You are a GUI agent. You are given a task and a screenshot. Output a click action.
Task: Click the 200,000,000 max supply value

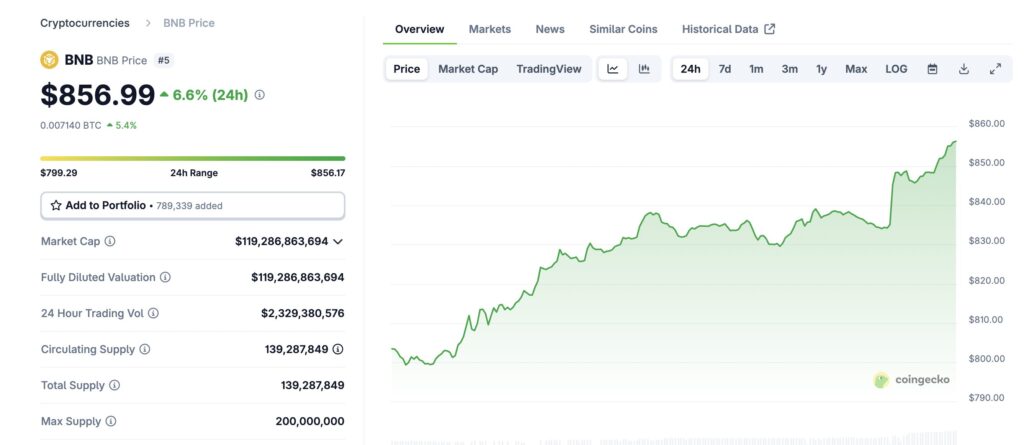coord(310,421)
